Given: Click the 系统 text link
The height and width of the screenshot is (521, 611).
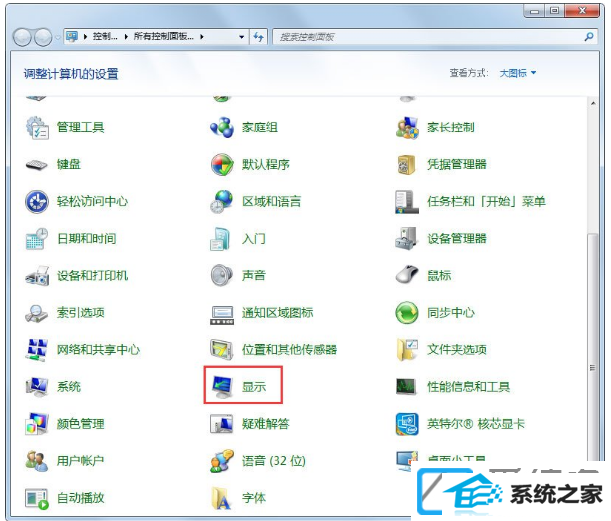Looking at the screenshot, I should [69, 387].
